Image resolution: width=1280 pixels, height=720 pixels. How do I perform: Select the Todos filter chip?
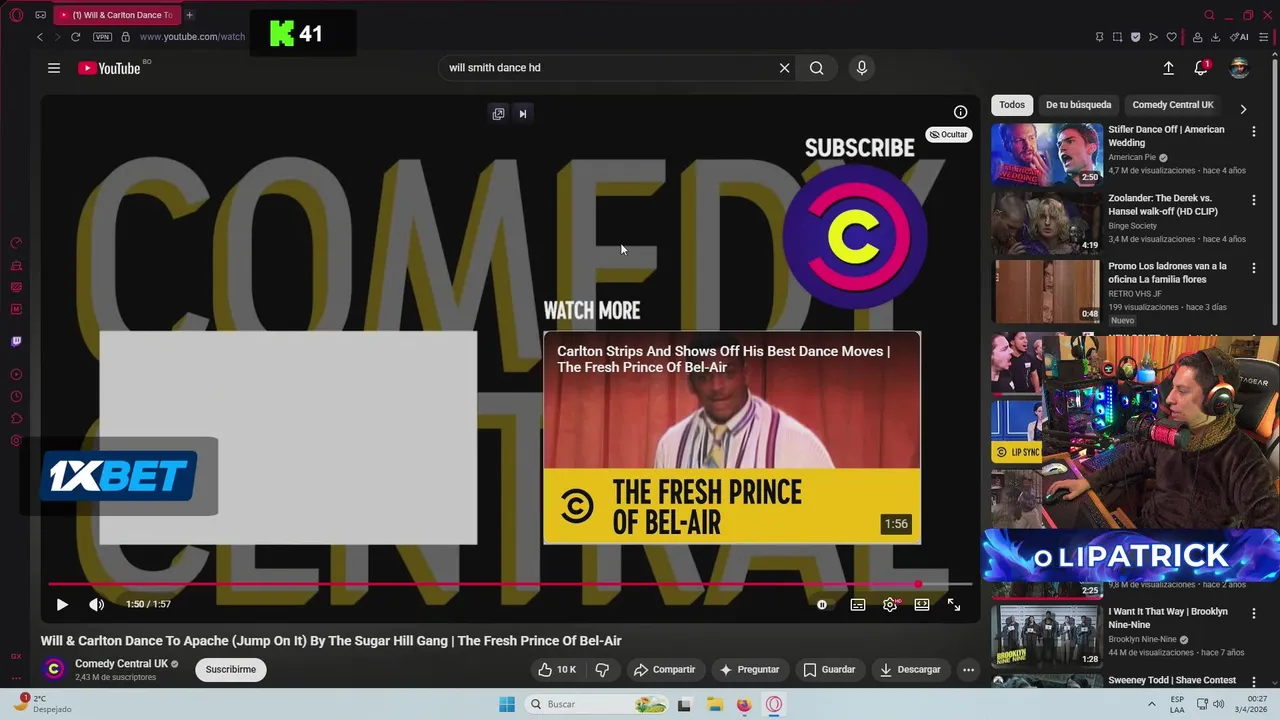tap(1012, 105)
